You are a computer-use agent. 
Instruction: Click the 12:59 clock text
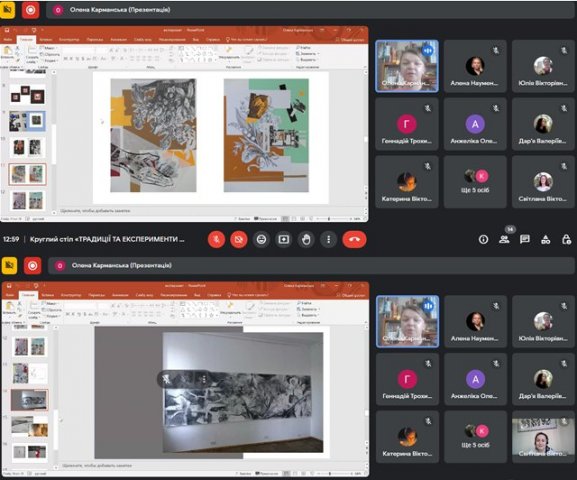[11, 239]
